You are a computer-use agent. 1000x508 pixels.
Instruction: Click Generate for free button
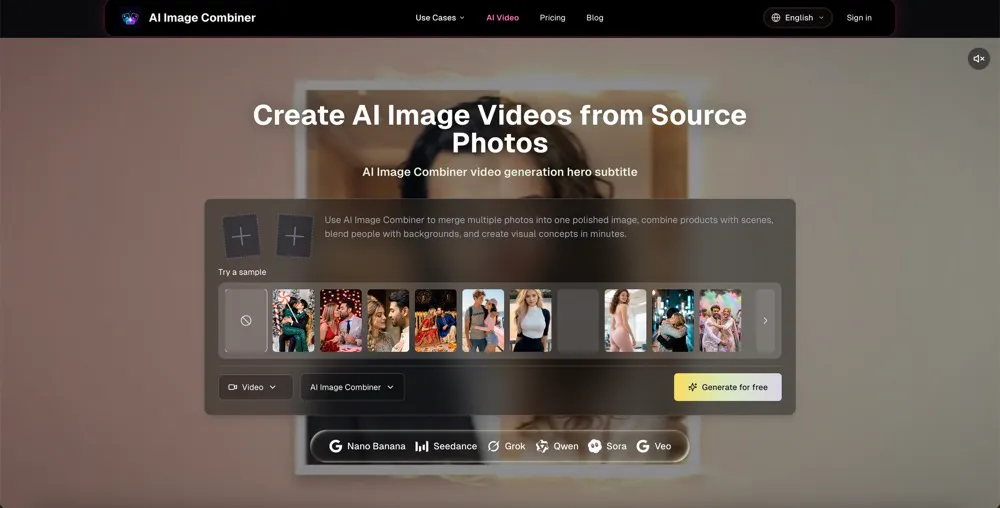pyautogui.click(x=728, y=387)
